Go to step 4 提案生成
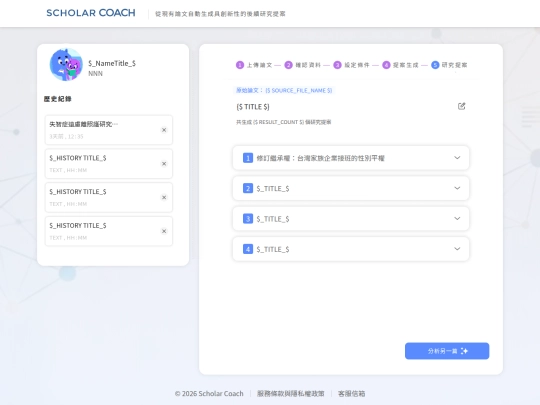Viewport: 540px width, 405px height. click(401, 65)
